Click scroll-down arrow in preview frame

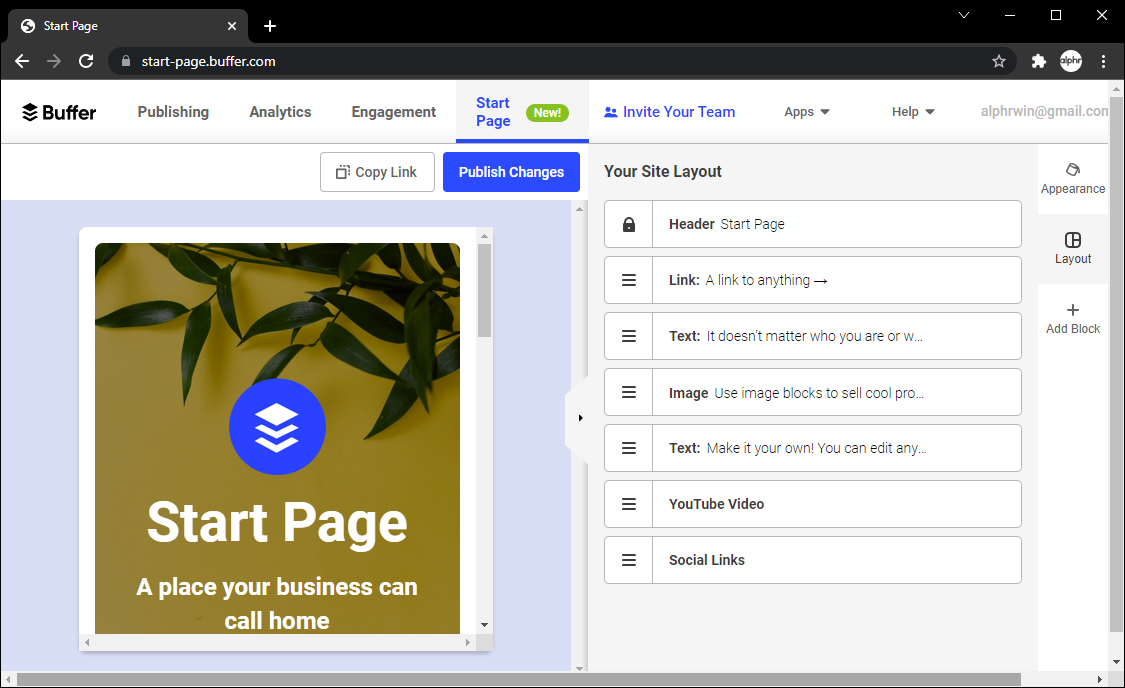point(484,625)
